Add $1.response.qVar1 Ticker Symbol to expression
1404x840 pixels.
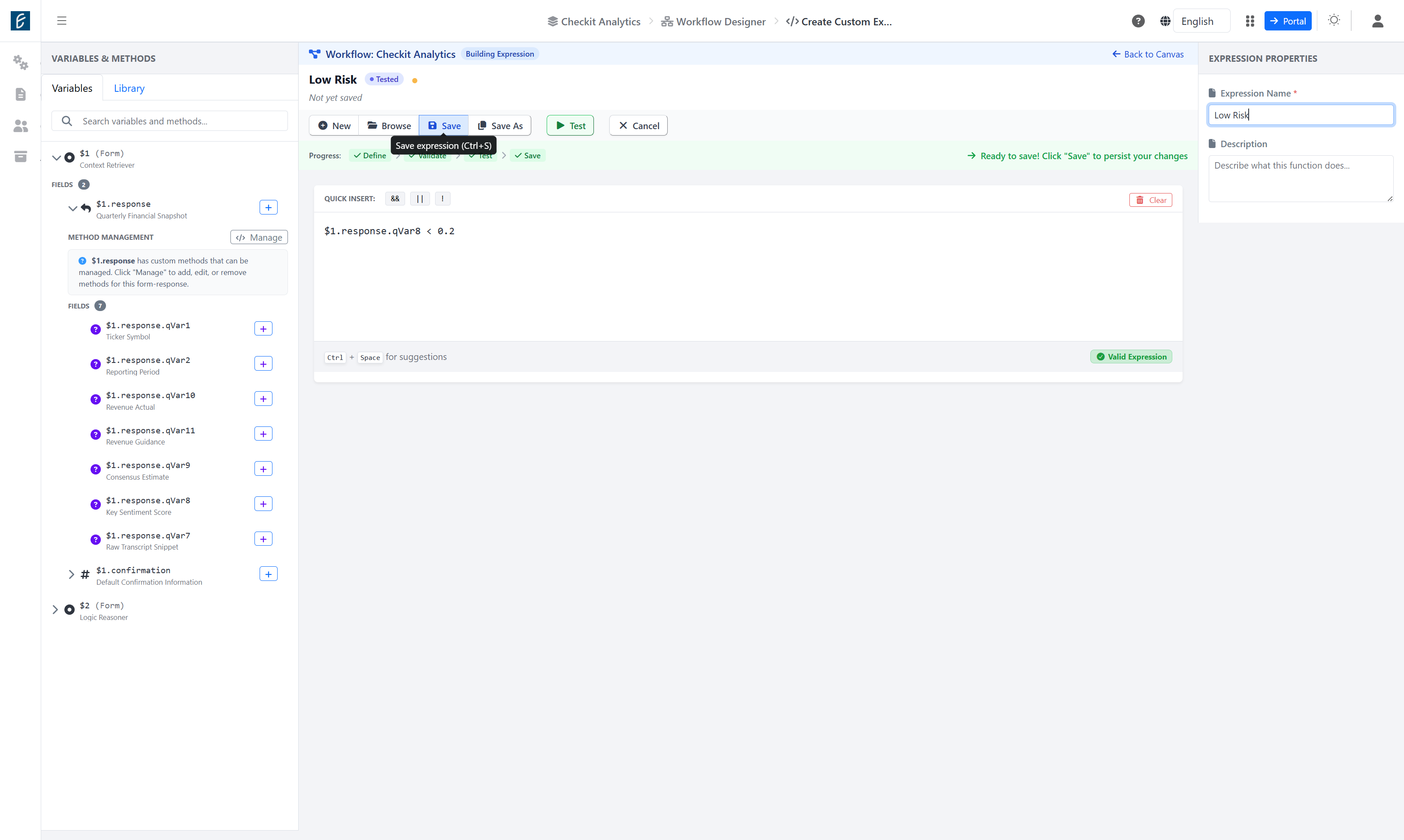(263, 329)
